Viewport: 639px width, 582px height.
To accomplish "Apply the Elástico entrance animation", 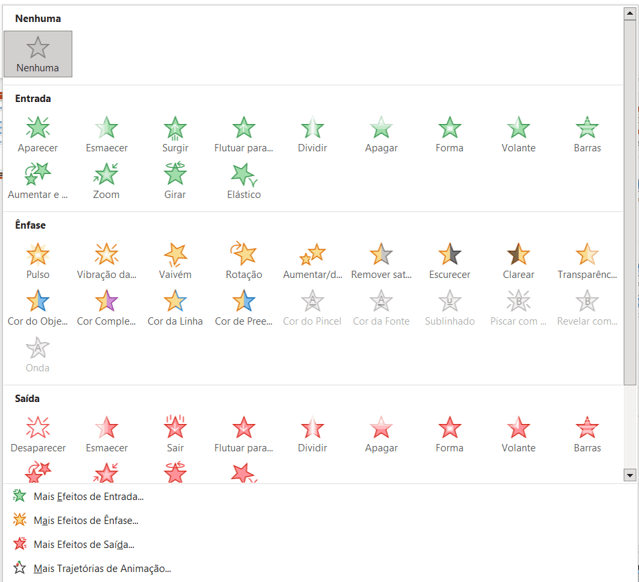I will pos(244,181).
